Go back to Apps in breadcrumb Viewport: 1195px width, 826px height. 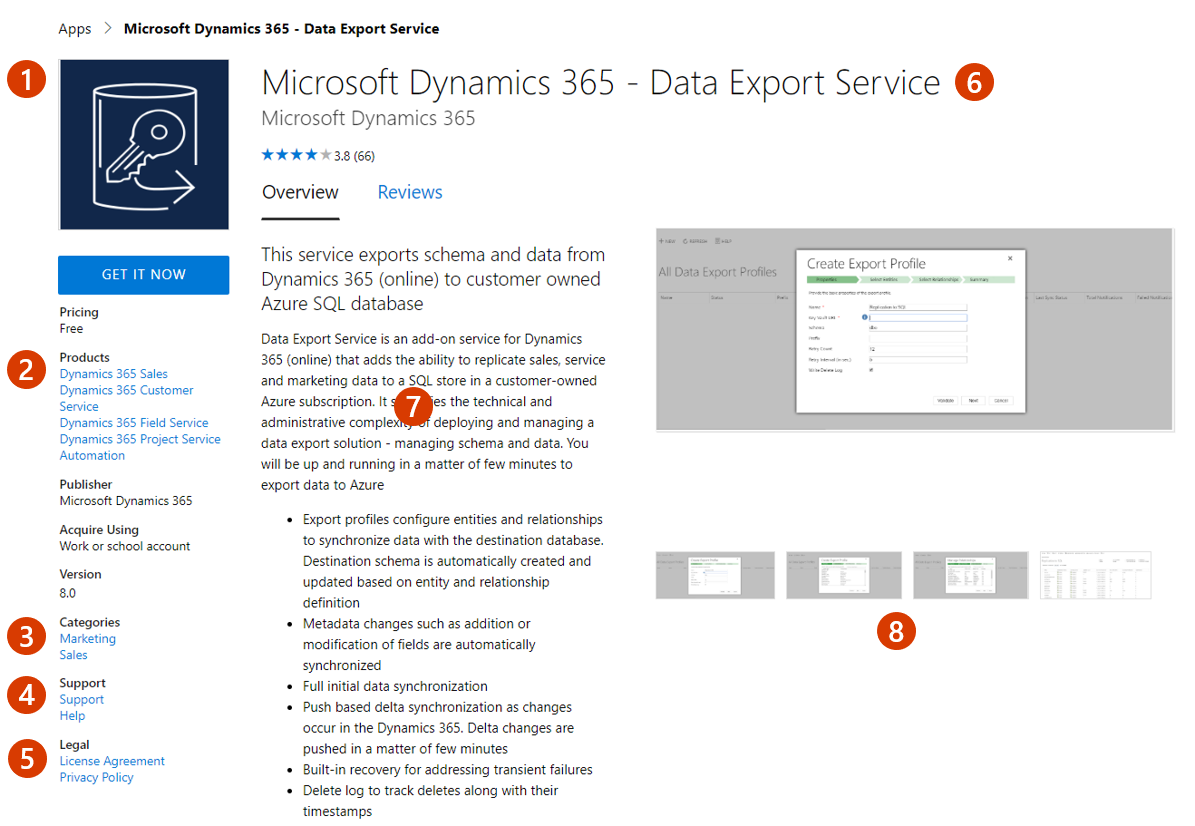75,29
